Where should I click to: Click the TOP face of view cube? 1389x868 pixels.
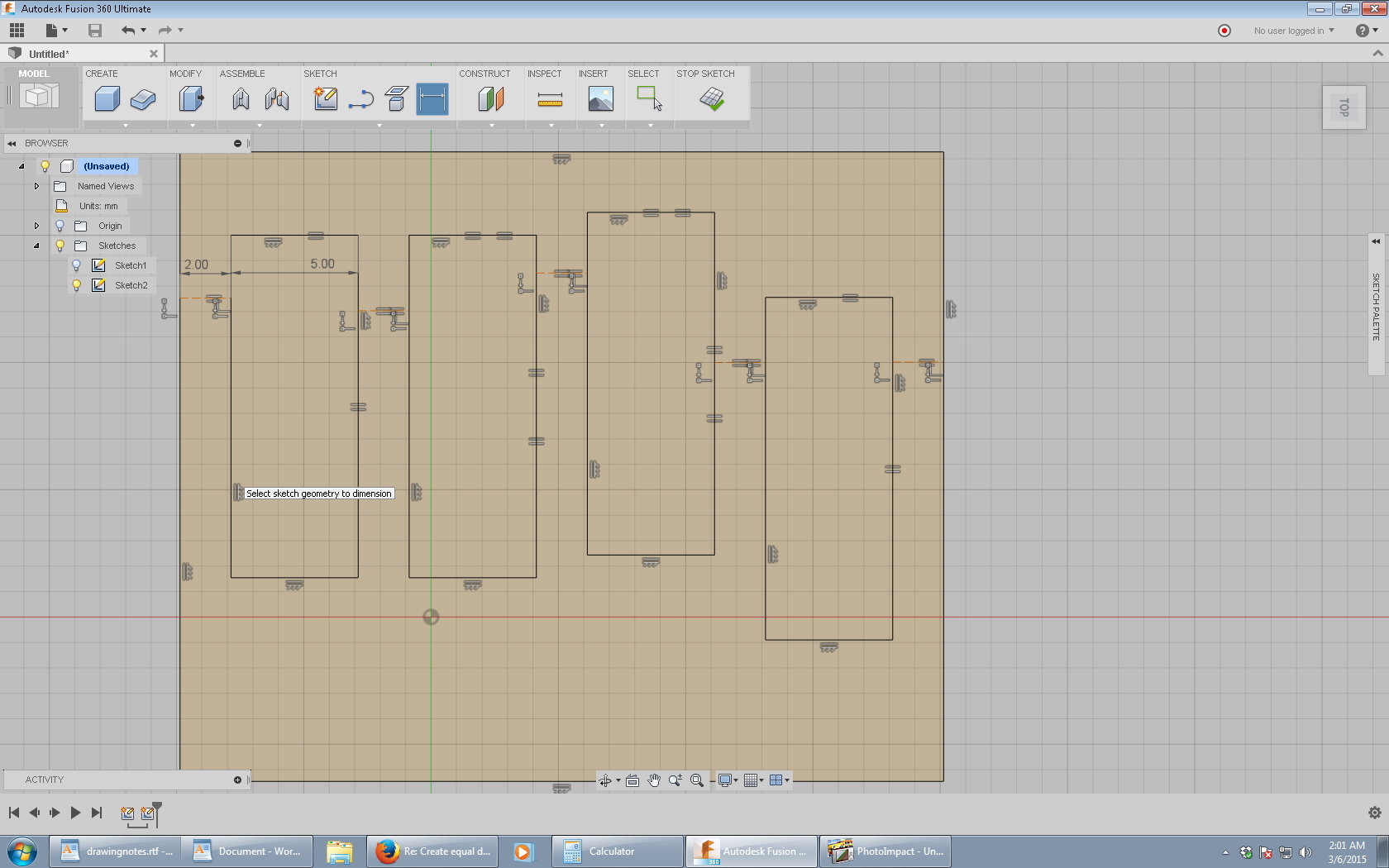(1344, 107)
